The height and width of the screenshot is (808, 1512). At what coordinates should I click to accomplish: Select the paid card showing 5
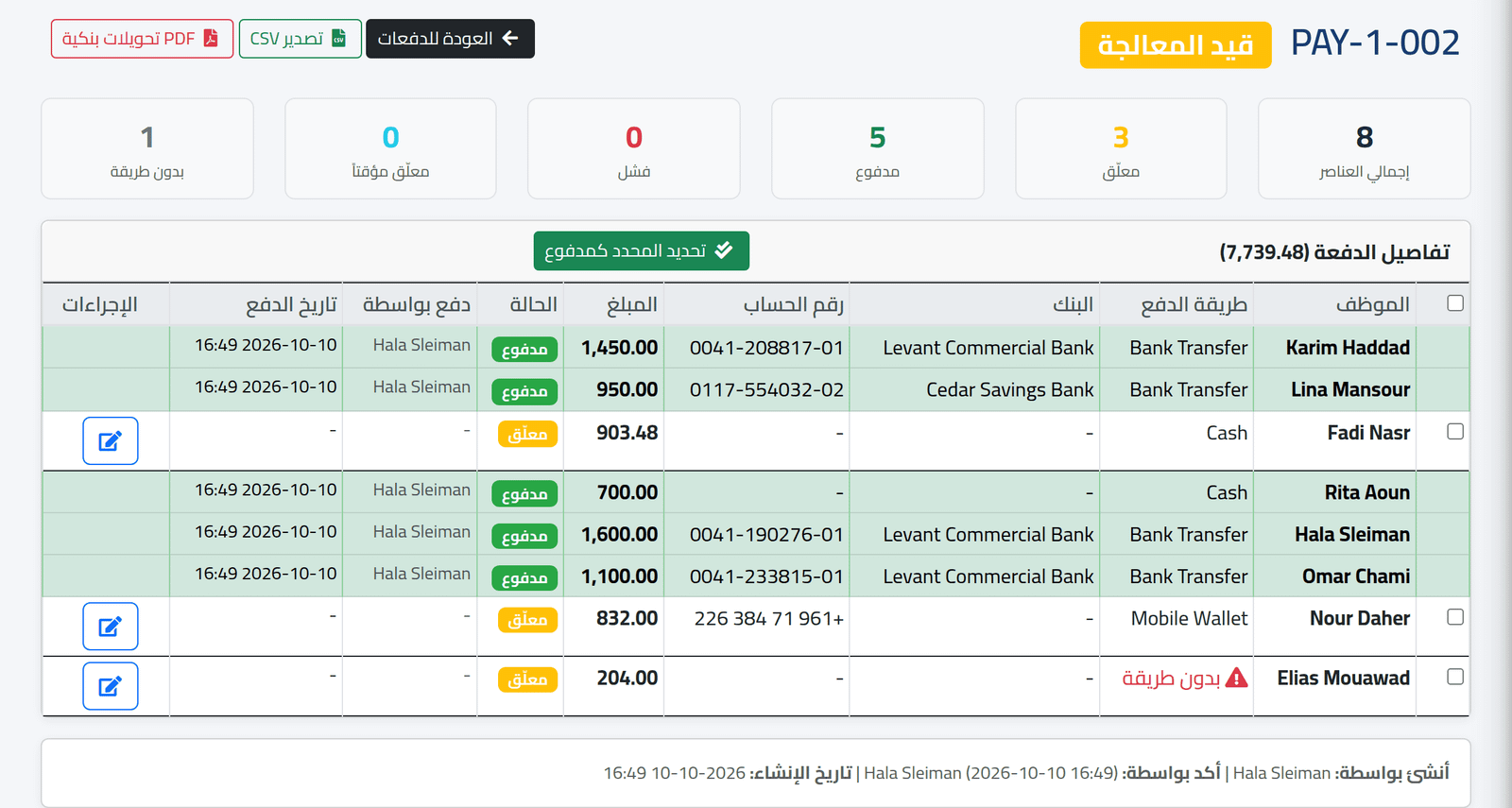877,148
